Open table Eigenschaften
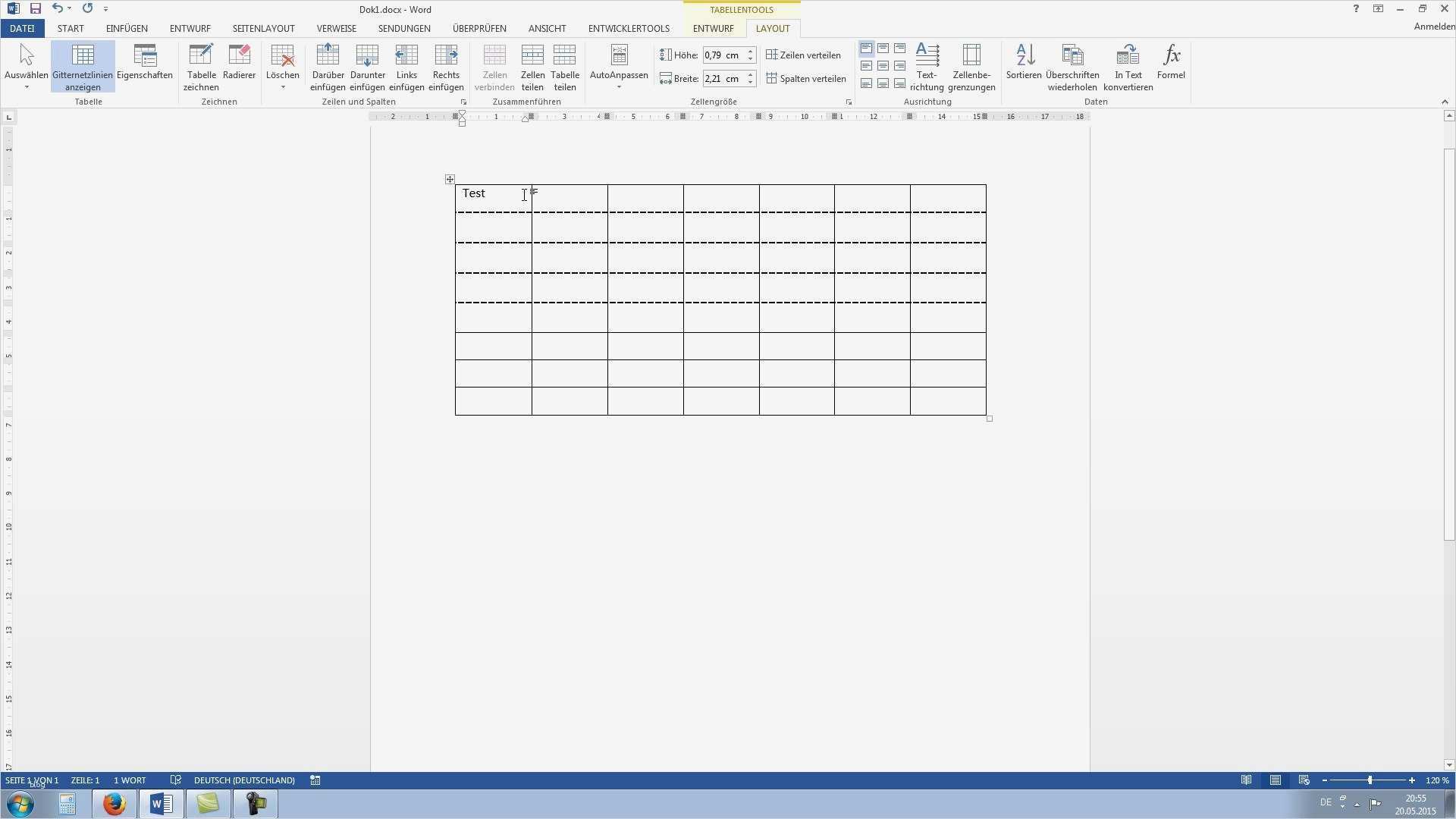1456x819 pixels. click(x=145, y=67)
